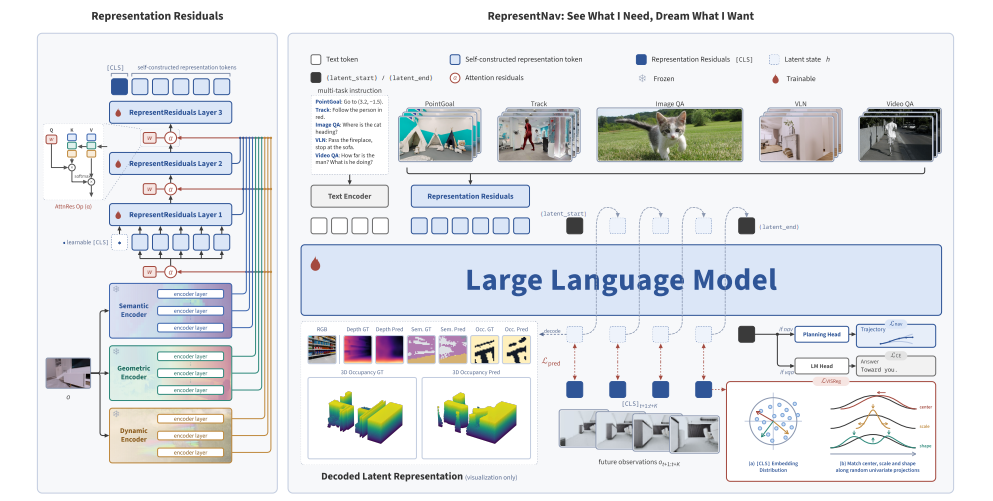
Task: Click the black (latent_start) / (latent_end) legend square
Action: (316, 78)
